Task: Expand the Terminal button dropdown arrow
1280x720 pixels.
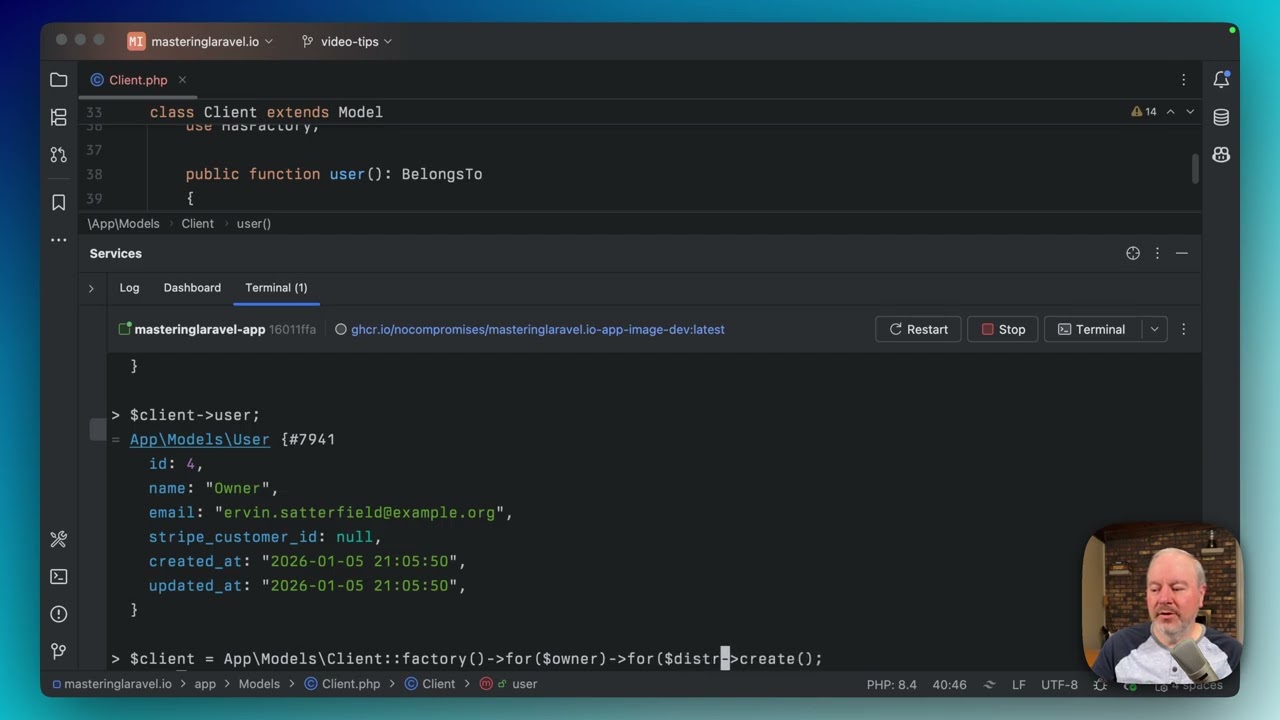Action: click(x=1154, y=329)
